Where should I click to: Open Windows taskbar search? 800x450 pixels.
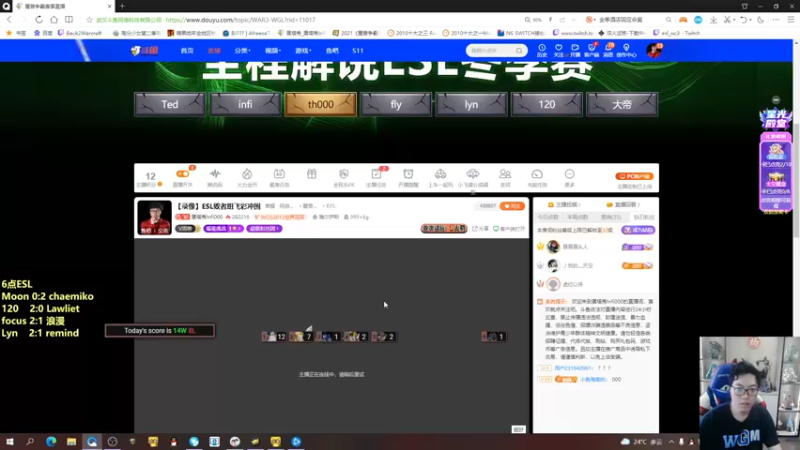click(x=30, y=442)
